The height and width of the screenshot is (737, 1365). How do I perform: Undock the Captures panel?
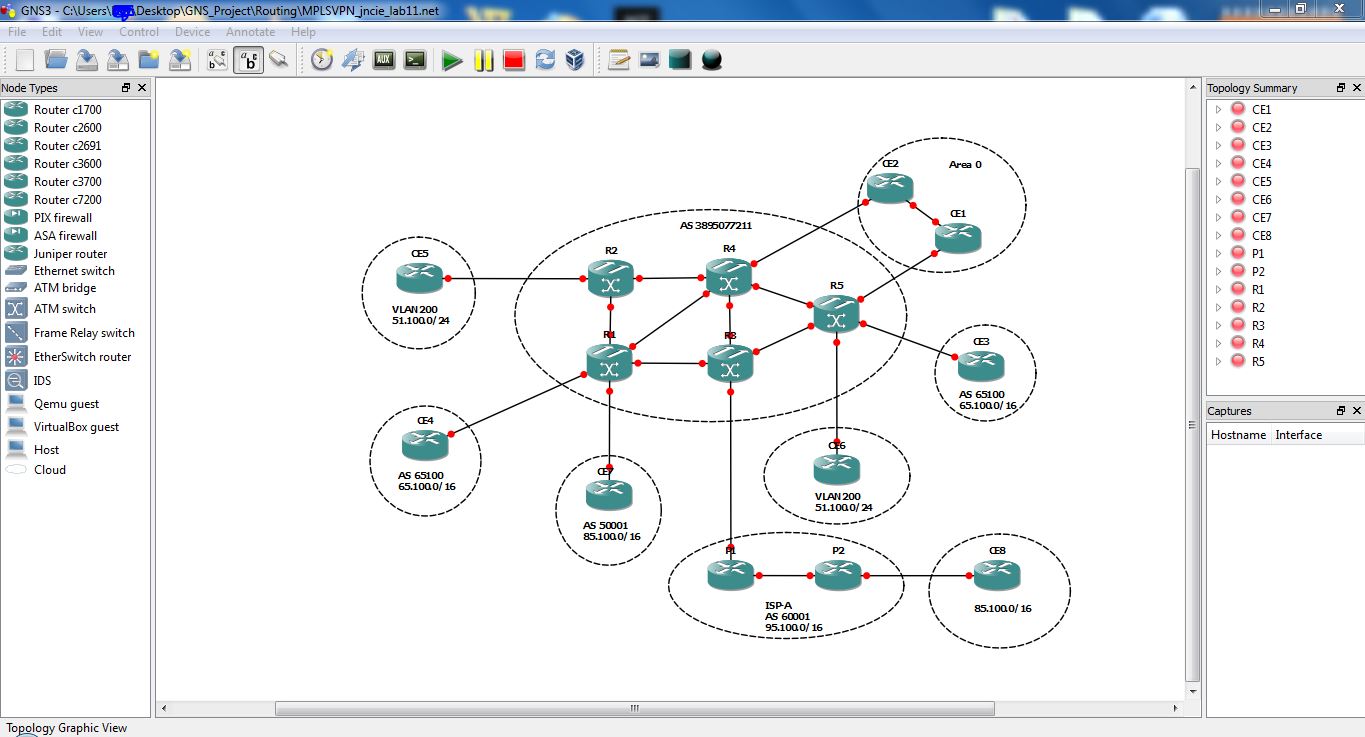(x=1341, y=410)
